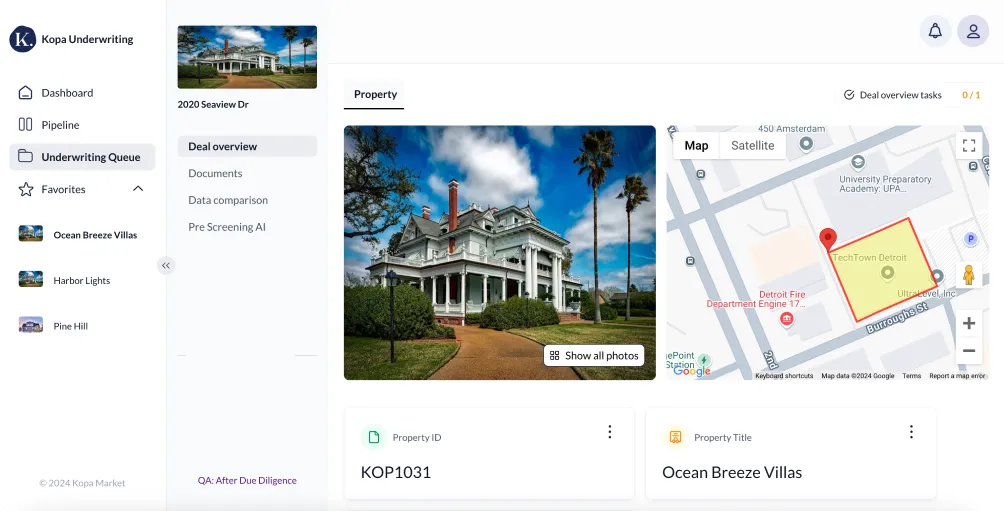Click the TechTown Detroit green marker

click(887, 273)
